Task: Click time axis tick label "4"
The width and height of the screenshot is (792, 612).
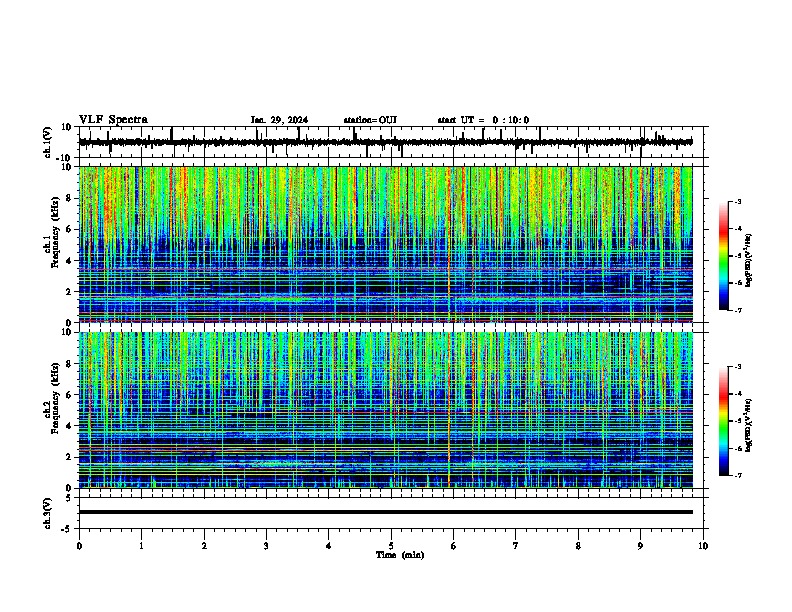Action: click(329, 546)
